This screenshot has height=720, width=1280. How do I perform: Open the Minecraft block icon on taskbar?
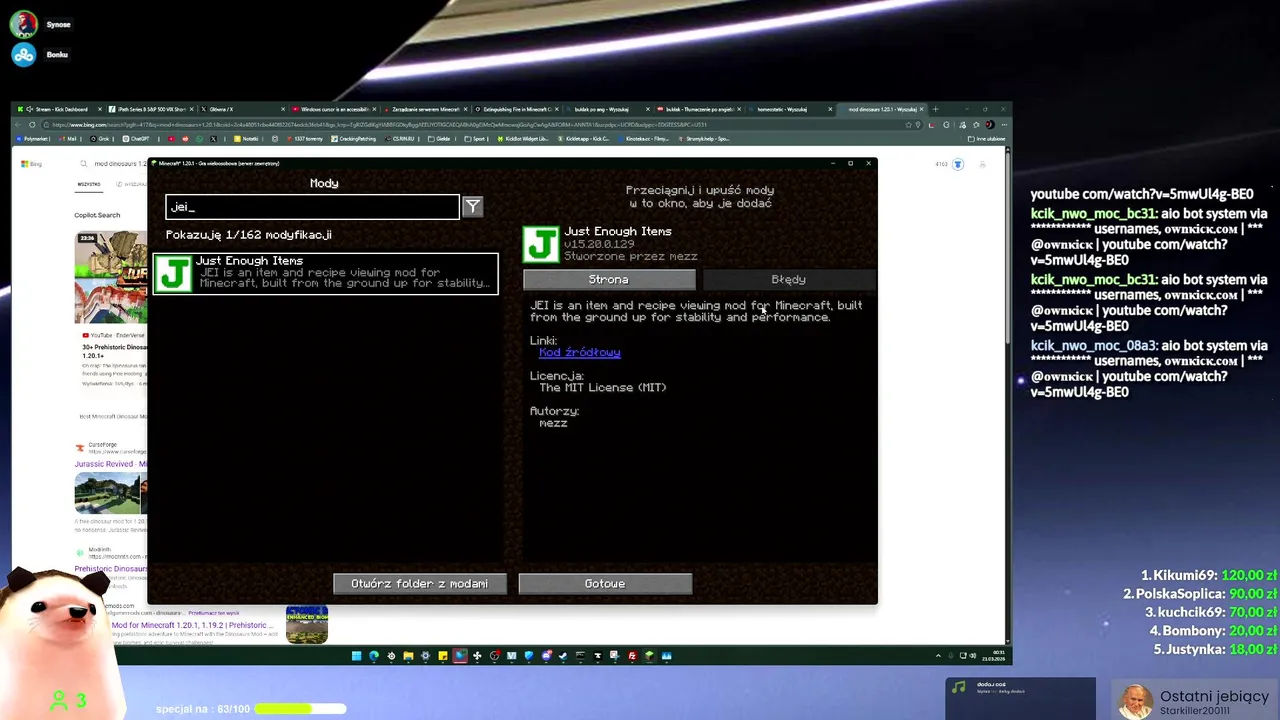649,656
